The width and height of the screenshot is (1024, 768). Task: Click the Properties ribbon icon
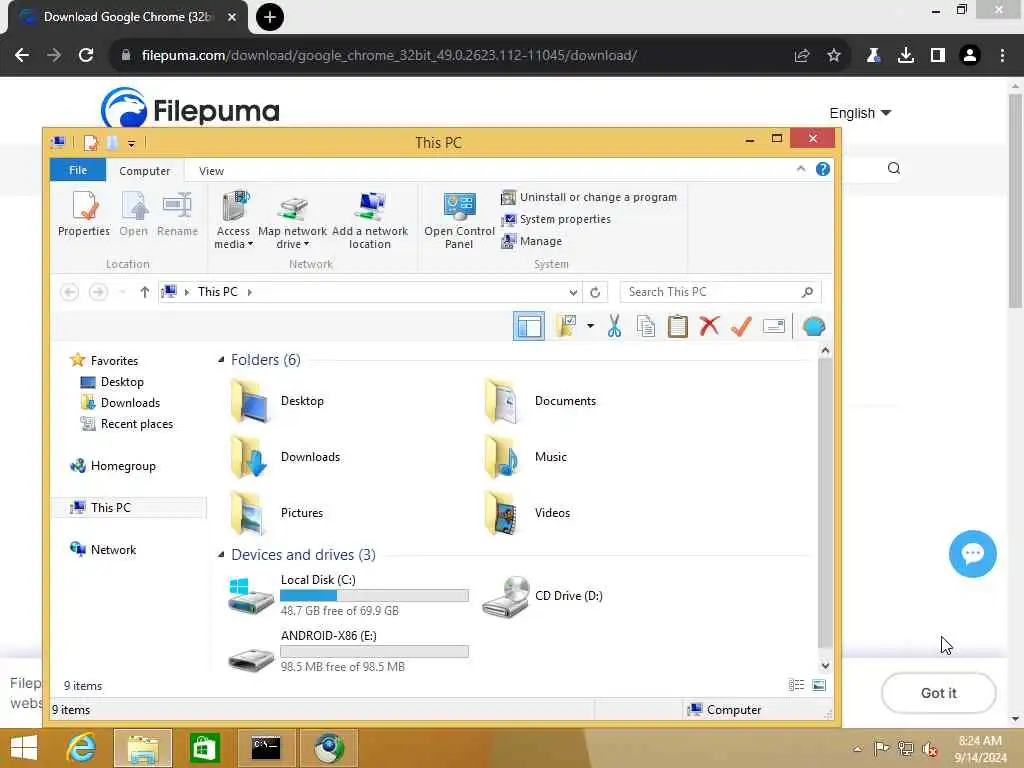(x=84, y=214)
